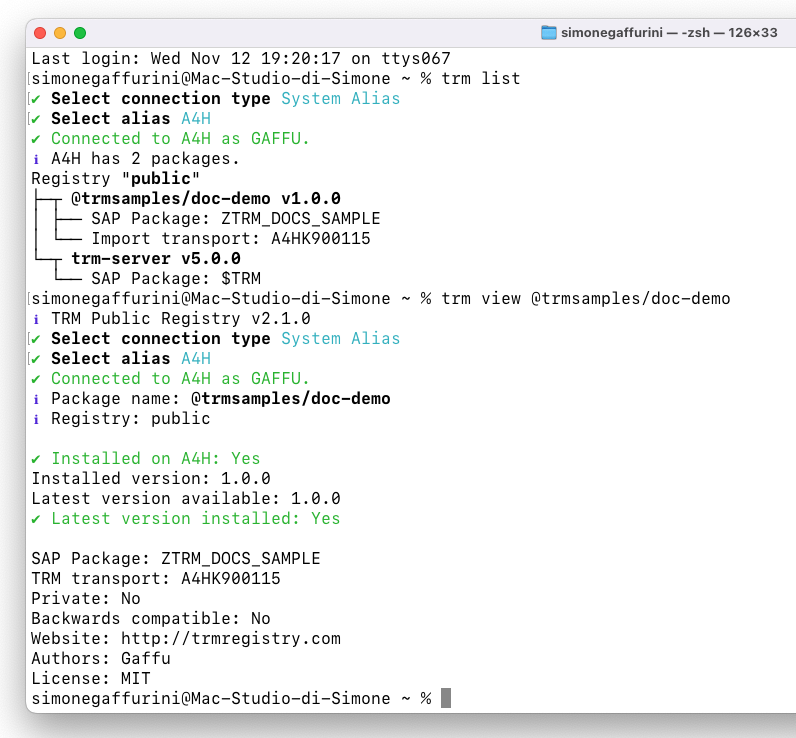796x738 pixels.
Task: Click '@trmsamples/doc-demo v1.0.0' tree entry
Action: (206, 198)
